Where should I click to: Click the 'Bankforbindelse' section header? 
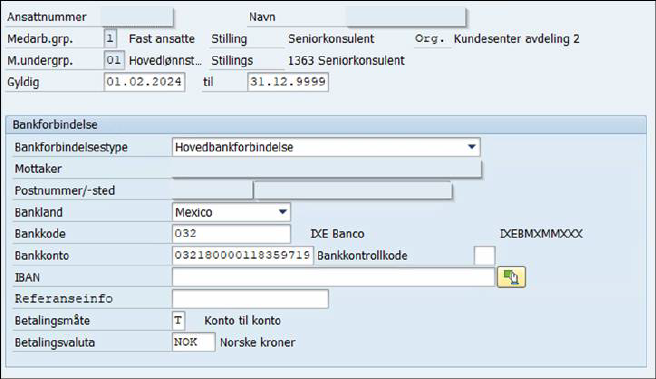pyautogui.click(x=326, y=125)
